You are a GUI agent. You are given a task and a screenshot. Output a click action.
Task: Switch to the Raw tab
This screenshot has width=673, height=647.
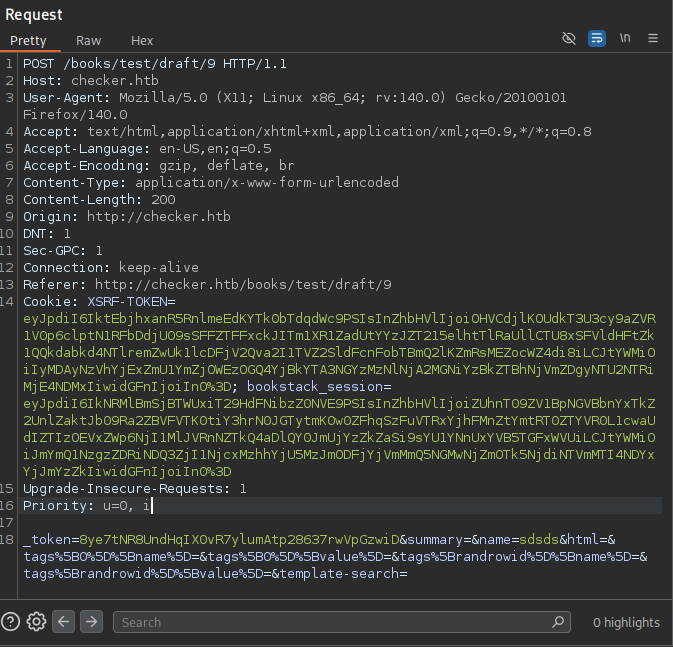tap(89, 41)
